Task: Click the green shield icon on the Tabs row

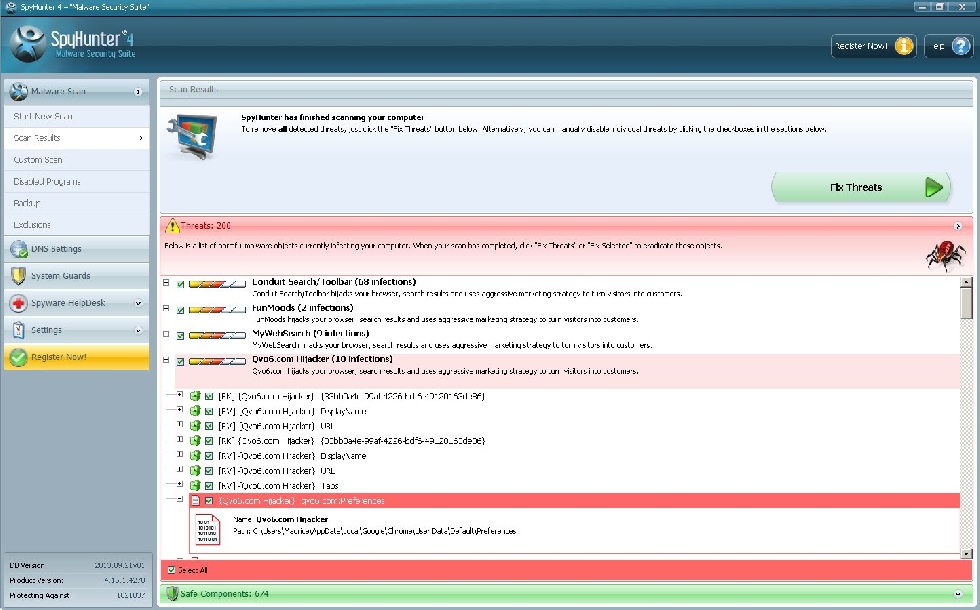Action: 195,486
